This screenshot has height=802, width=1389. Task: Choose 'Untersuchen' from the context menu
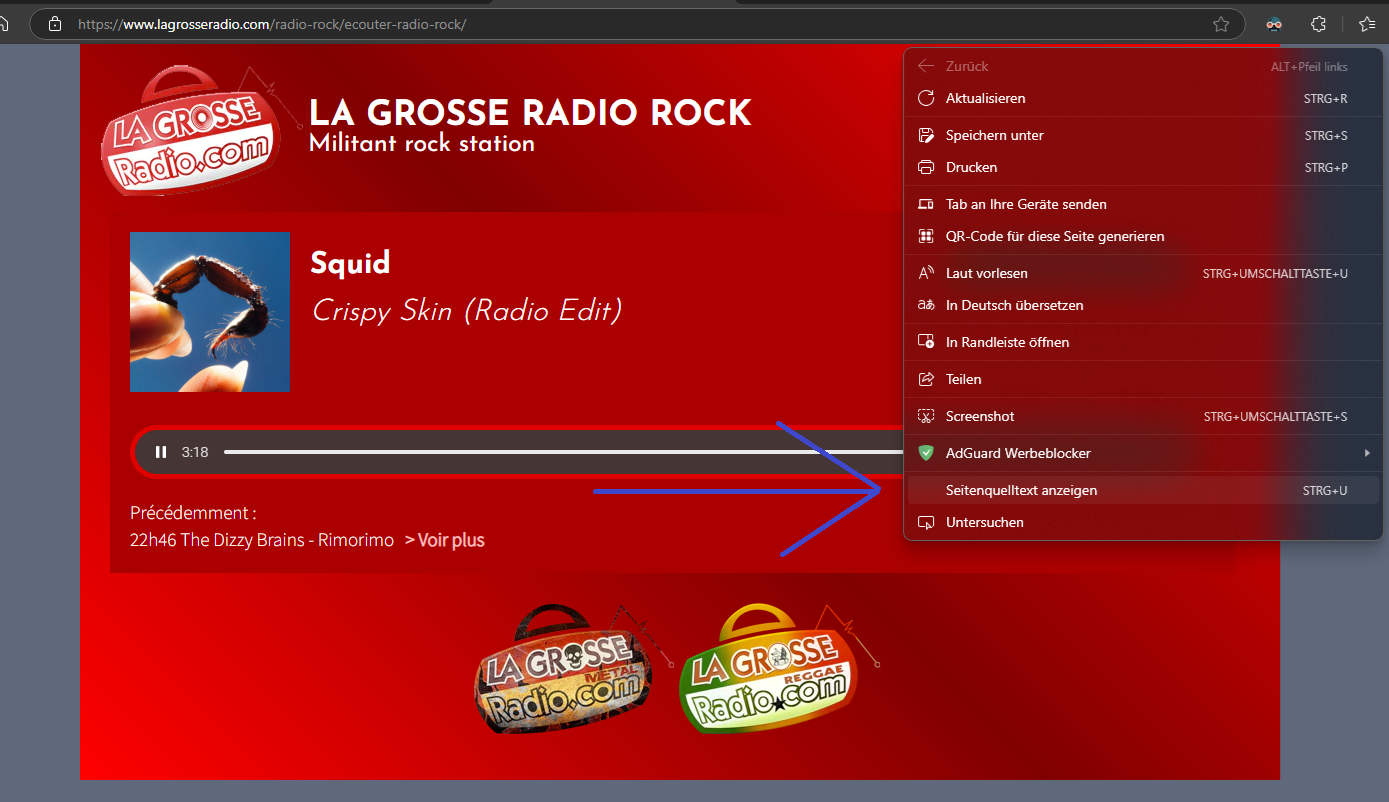1143,522
